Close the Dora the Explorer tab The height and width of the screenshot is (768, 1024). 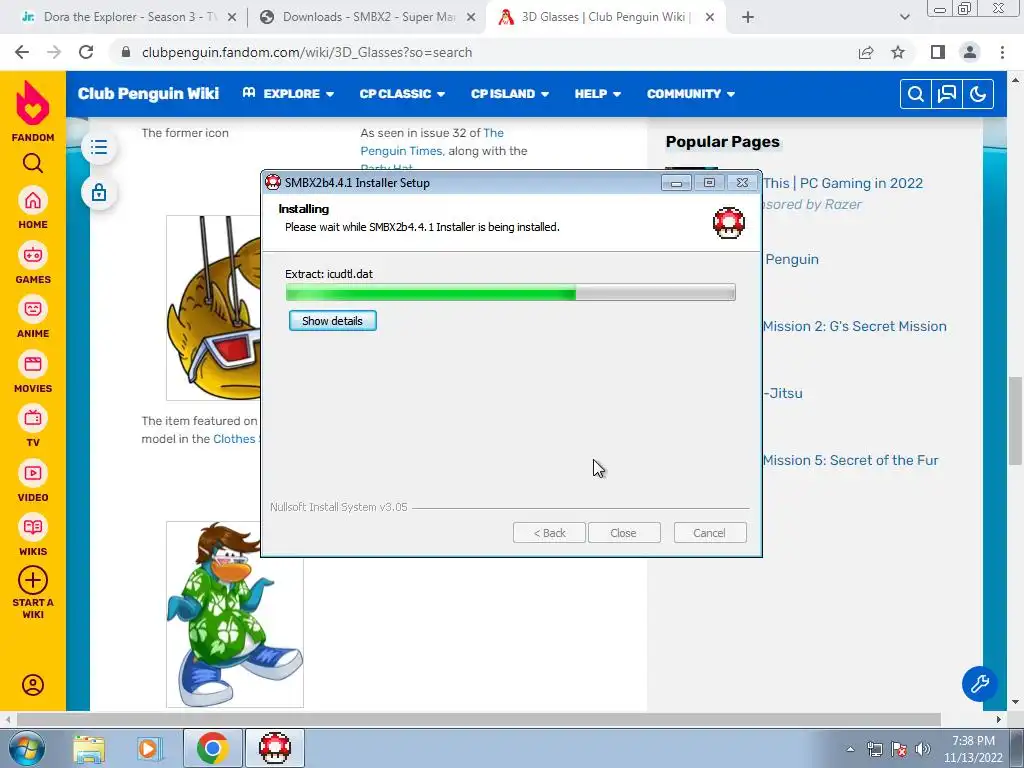232,18
